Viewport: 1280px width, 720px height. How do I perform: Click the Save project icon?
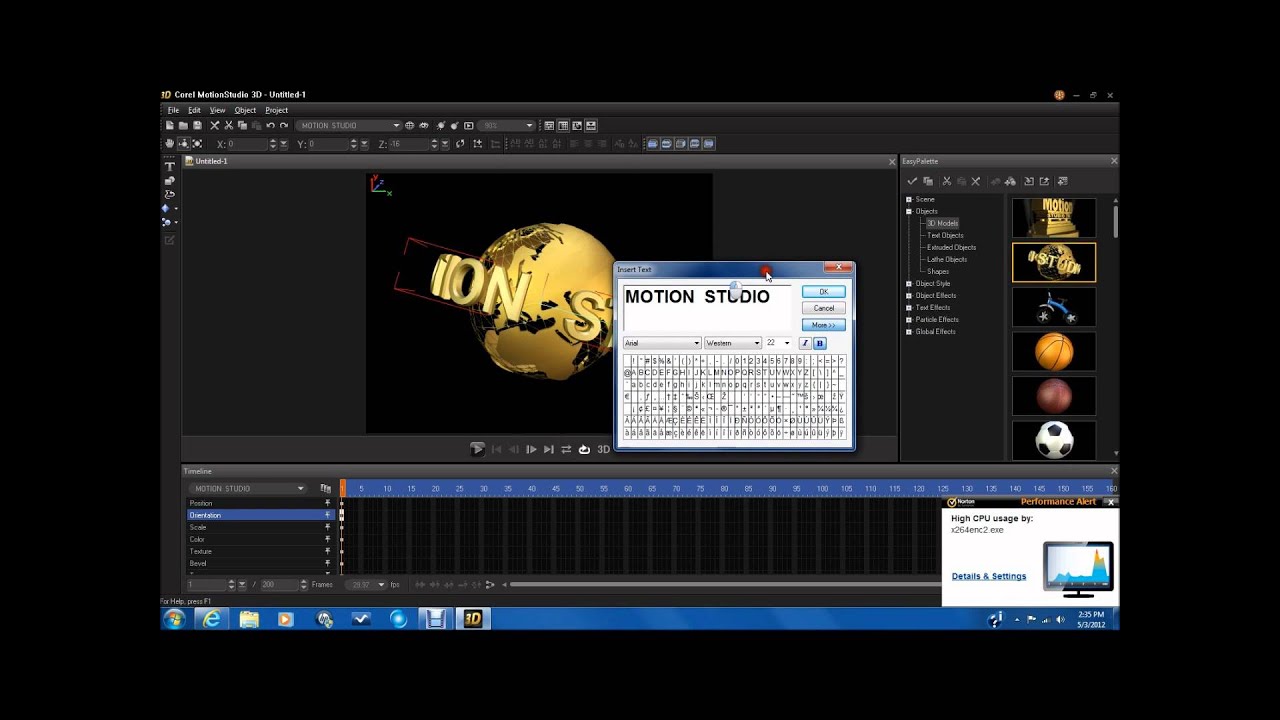click(x=197, y=125)
